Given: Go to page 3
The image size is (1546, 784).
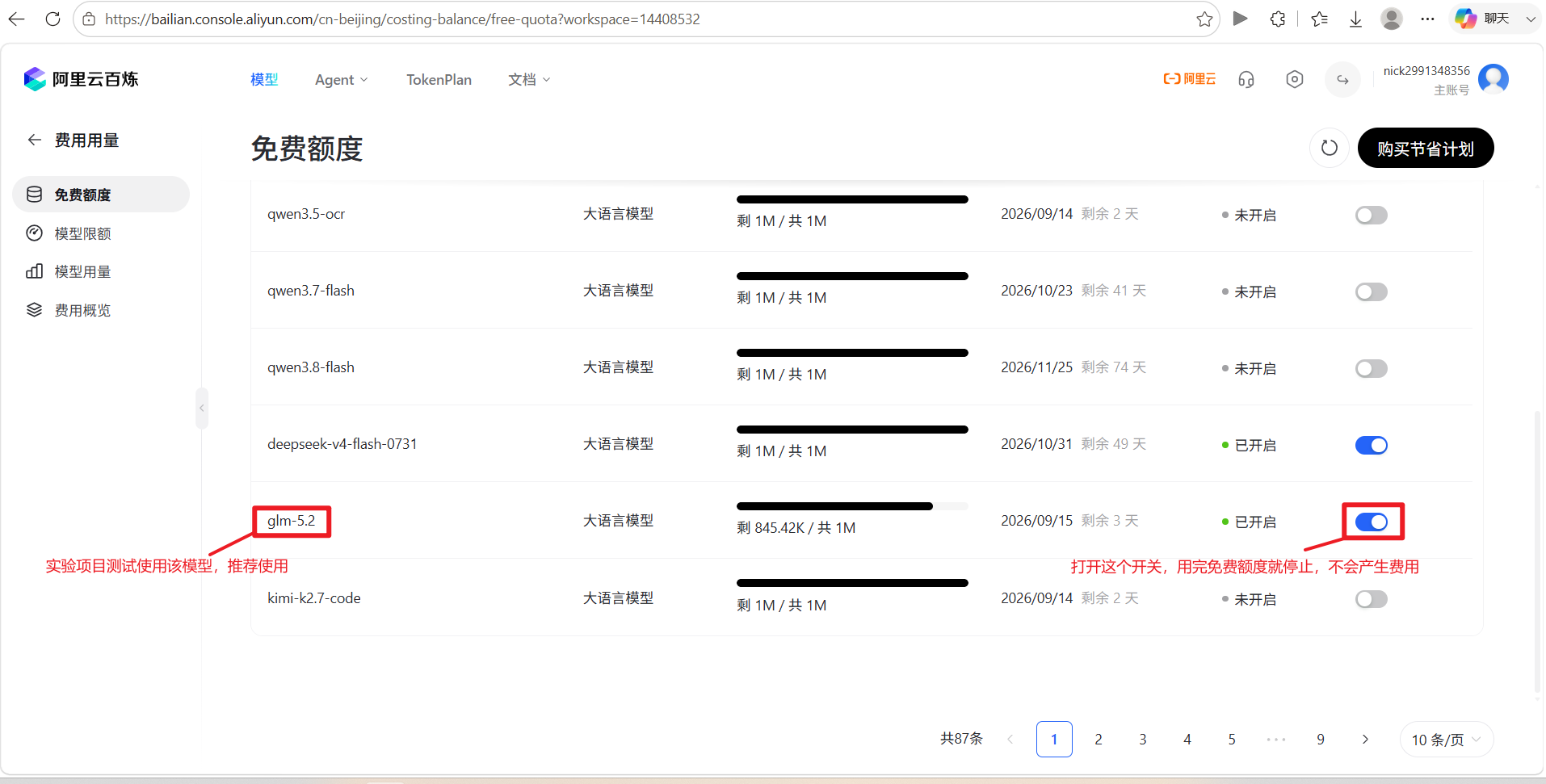Looking at the screenshot, I should coord(1143,739).
